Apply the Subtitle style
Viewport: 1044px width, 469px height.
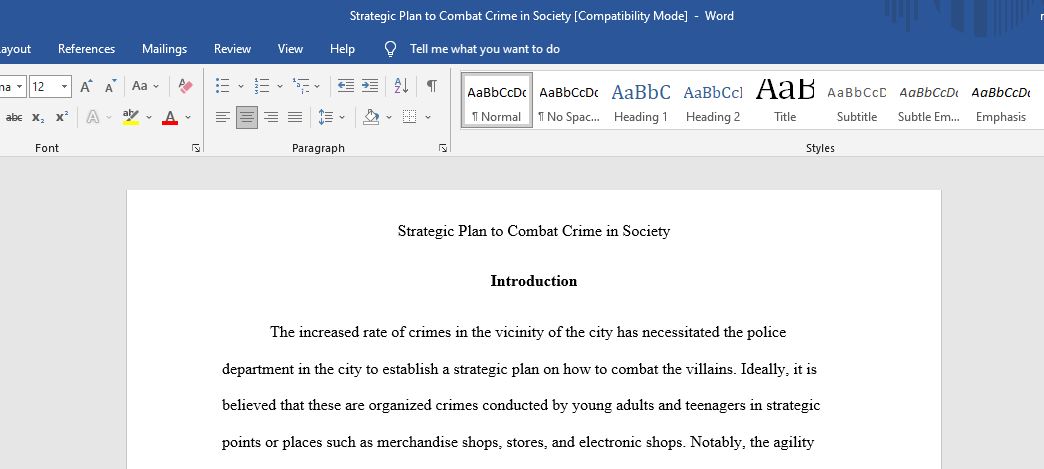857,100
